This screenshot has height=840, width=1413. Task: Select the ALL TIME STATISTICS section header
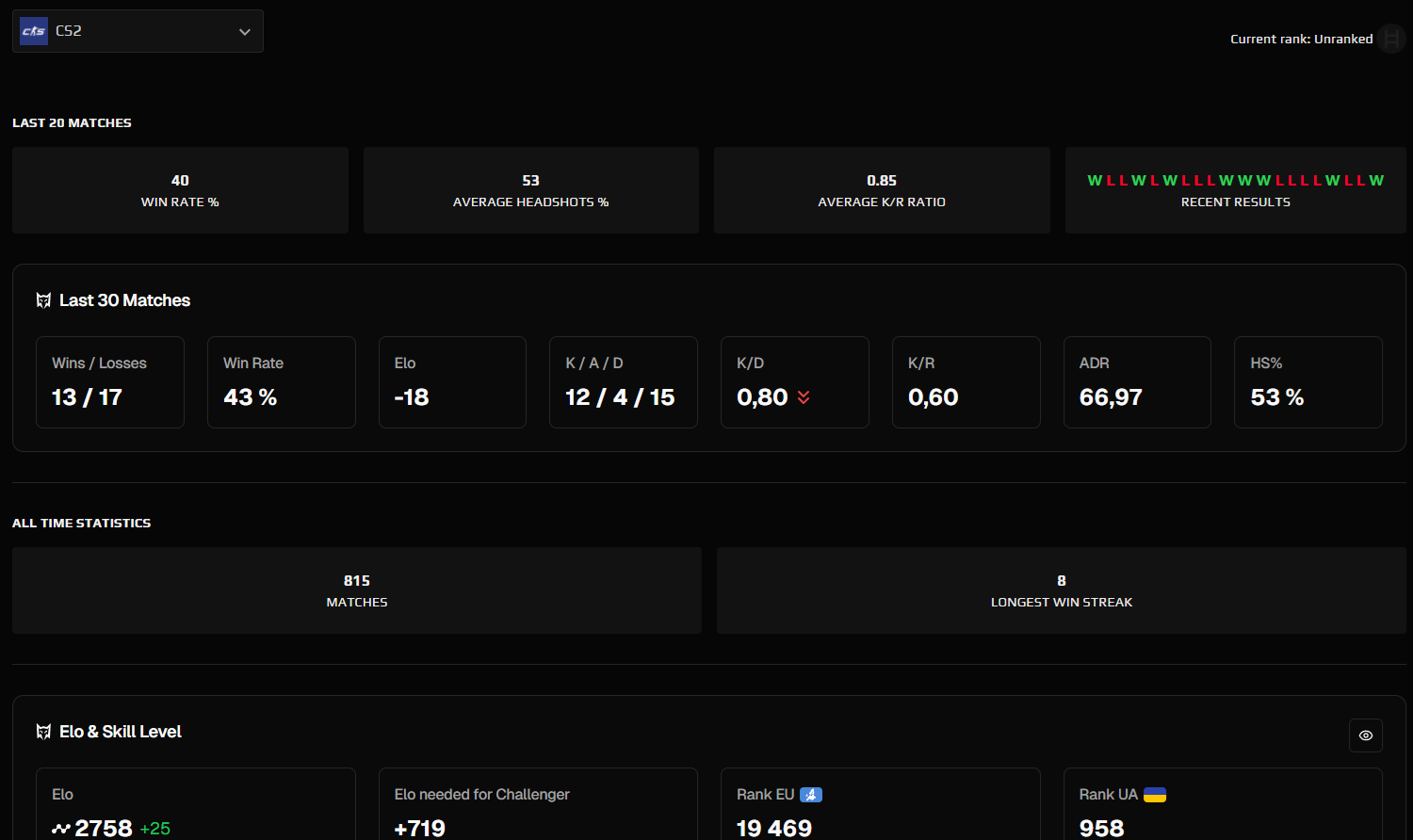pos(81,523)
